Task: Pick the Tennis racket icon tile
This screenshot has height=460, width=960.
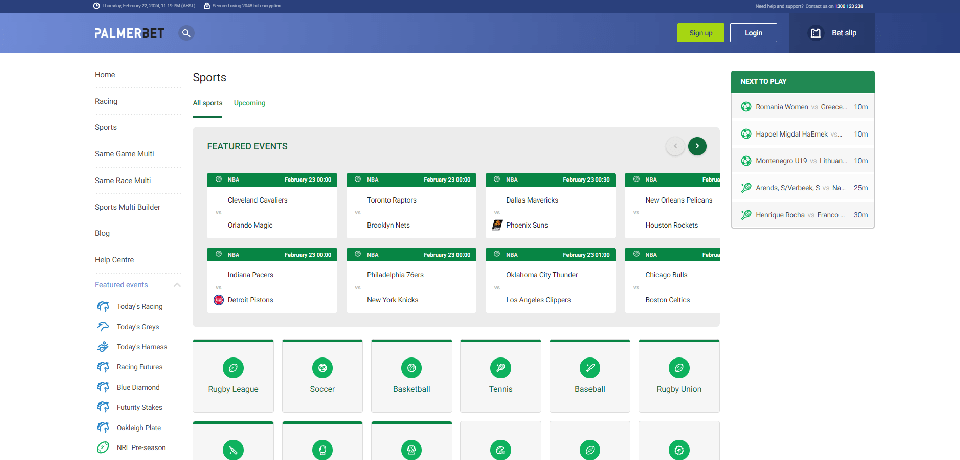Action: click(500, 367)
